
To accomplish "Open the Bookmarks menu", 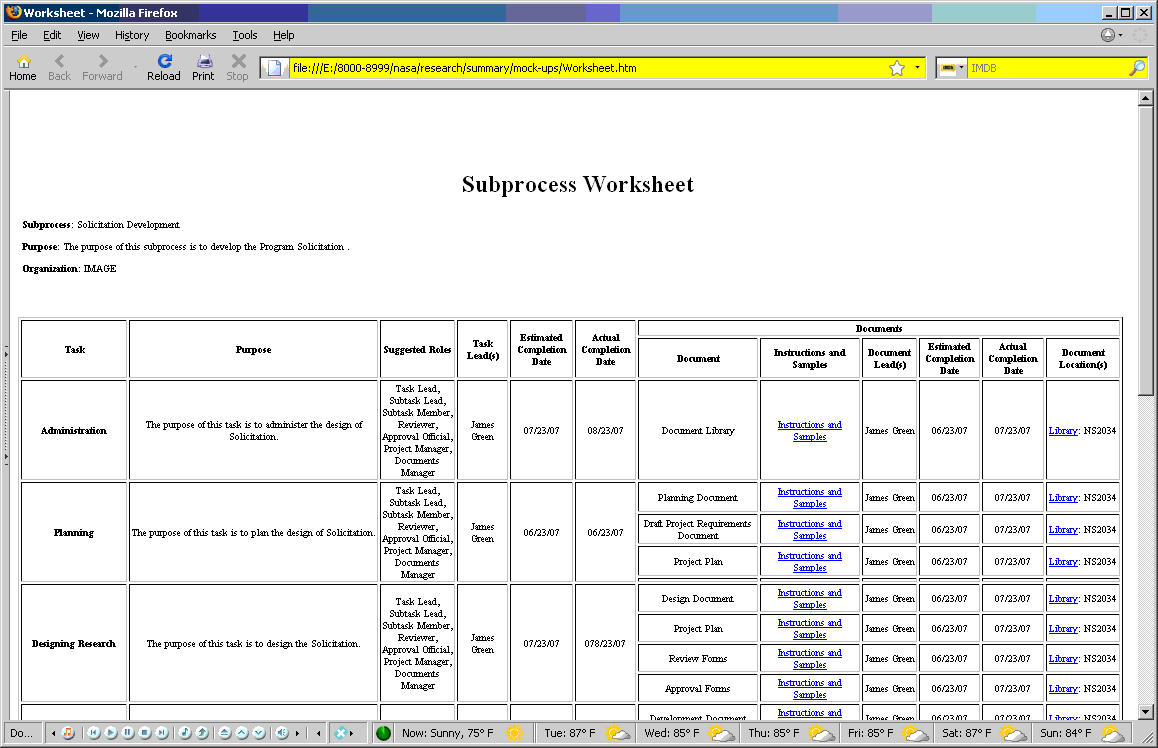I will [x=191, y=35].
